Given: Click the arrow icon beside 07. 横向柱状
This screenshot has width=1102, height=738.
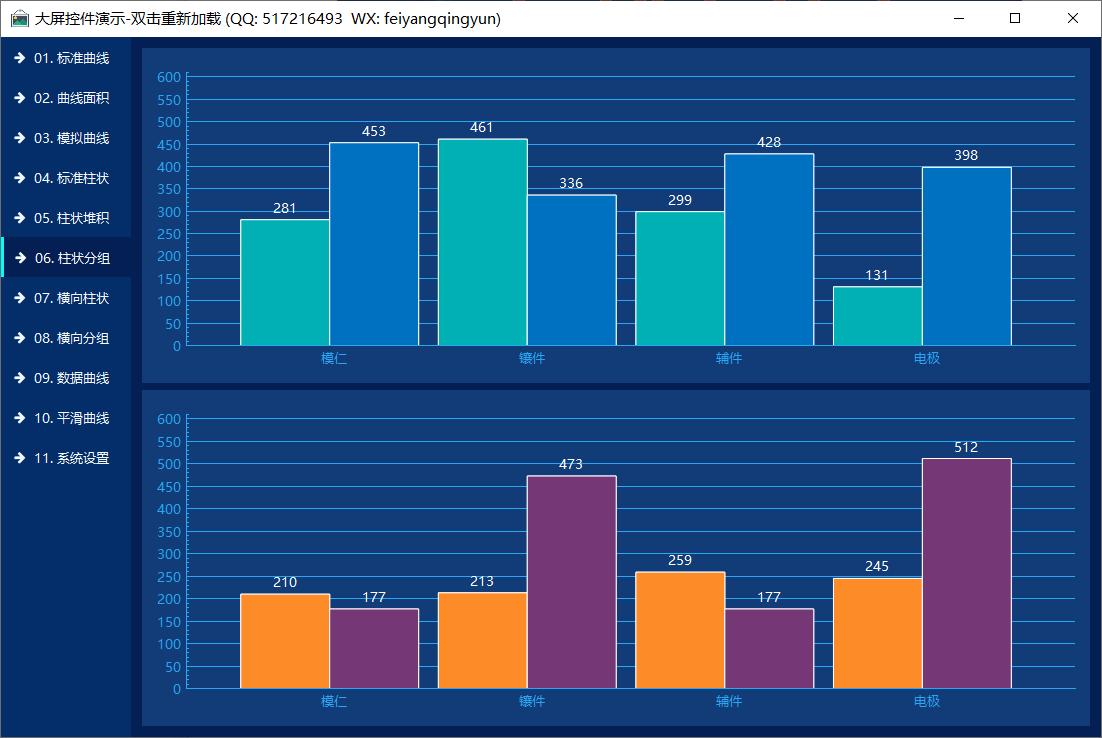Looking at the screenshot, I should (x=19, y=298).
